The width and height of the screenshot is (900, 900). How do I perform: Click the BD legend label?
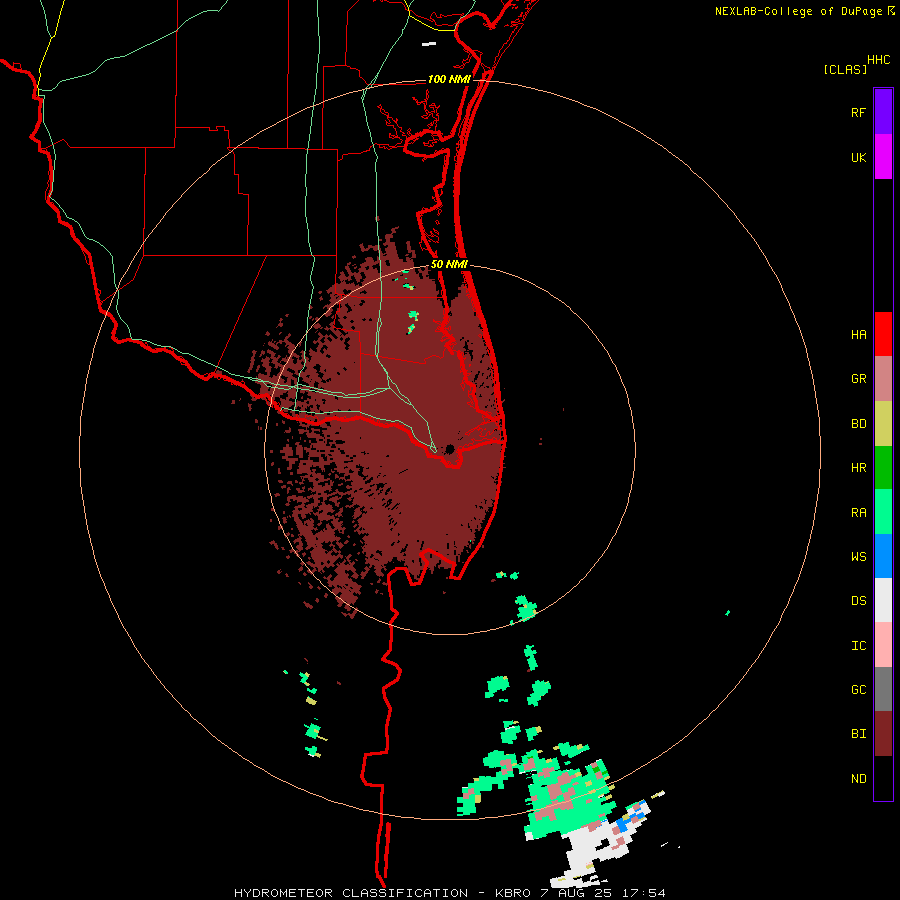tap(858, 424)
